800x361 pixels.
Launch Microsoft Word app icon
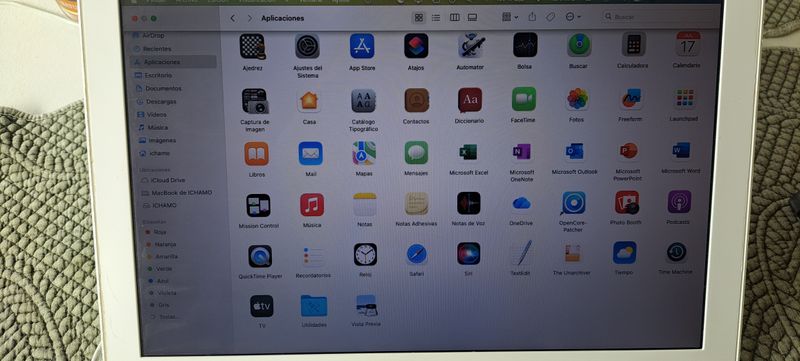pos(681,150)
